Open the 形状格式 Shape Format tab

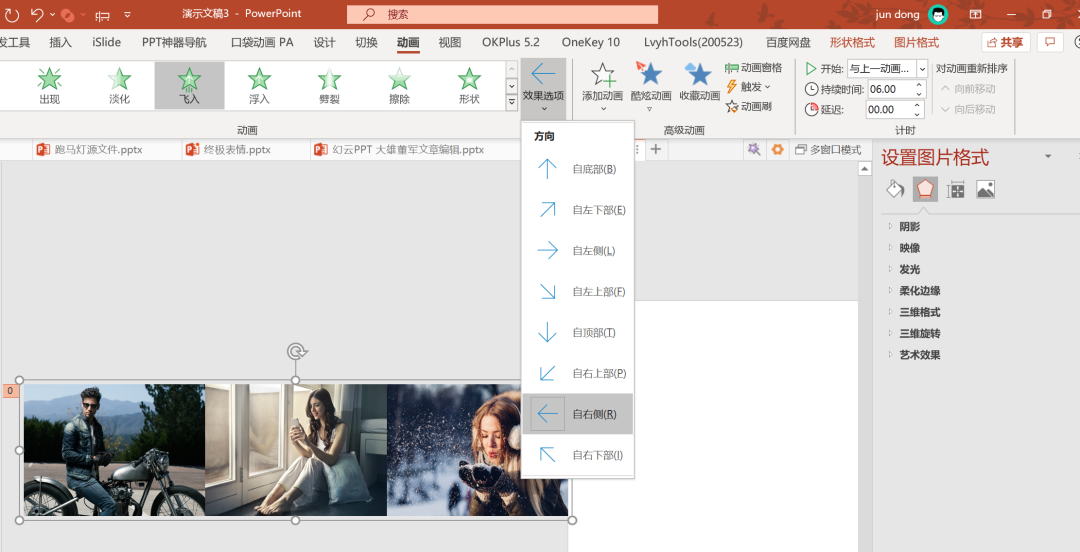pyautogui.click(x=852, y=42)
